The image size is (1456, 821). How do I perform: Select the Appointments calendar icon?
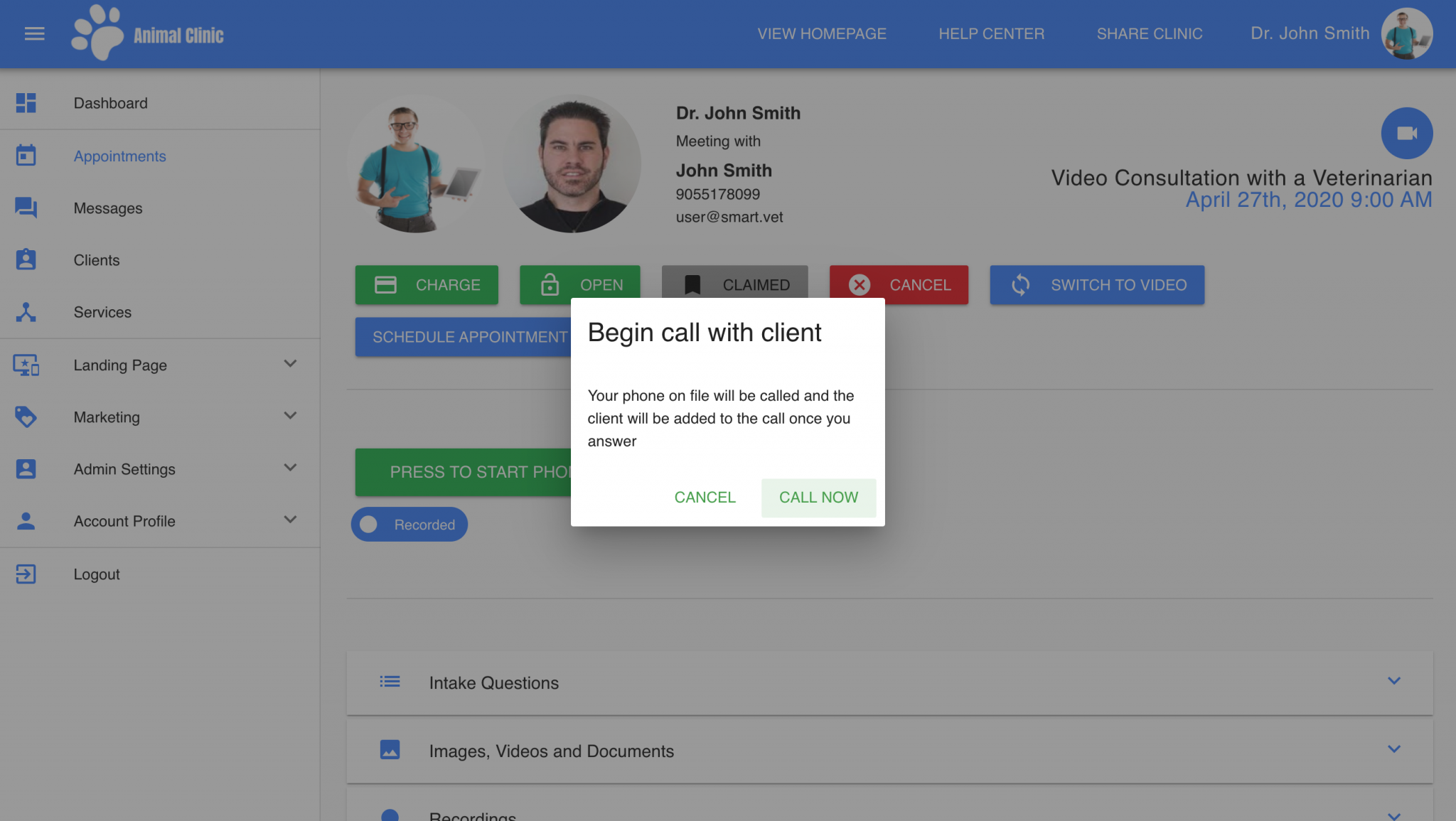[x=26, y=155]
